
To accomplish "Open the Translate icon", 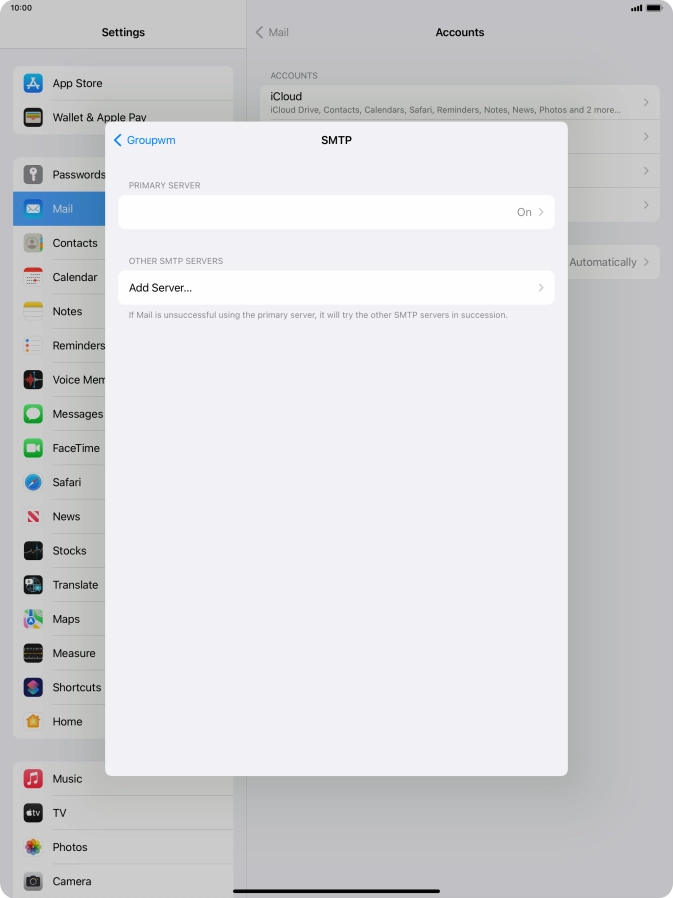I will [x=33, y=585].
